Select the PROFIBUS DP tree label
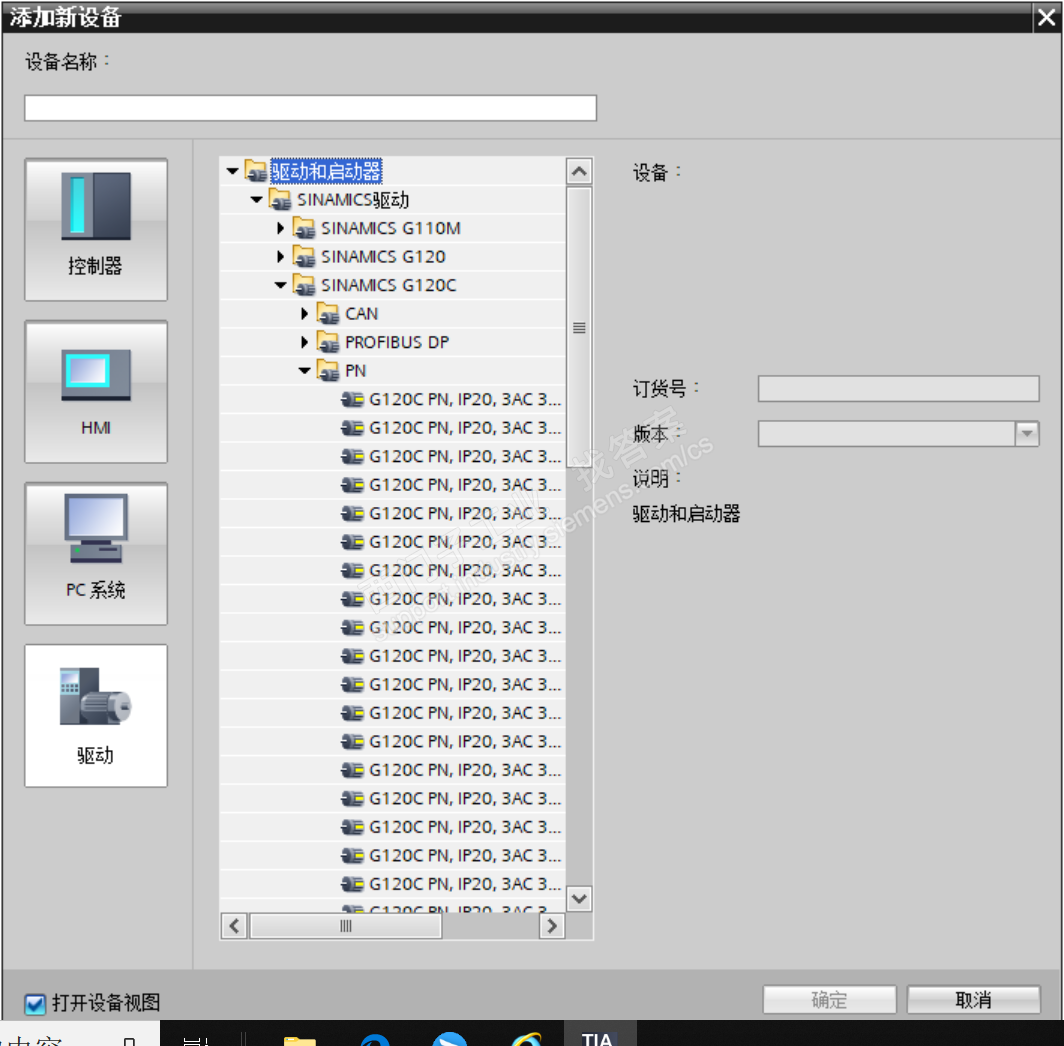1064x1046 pixels. point(397,342)
